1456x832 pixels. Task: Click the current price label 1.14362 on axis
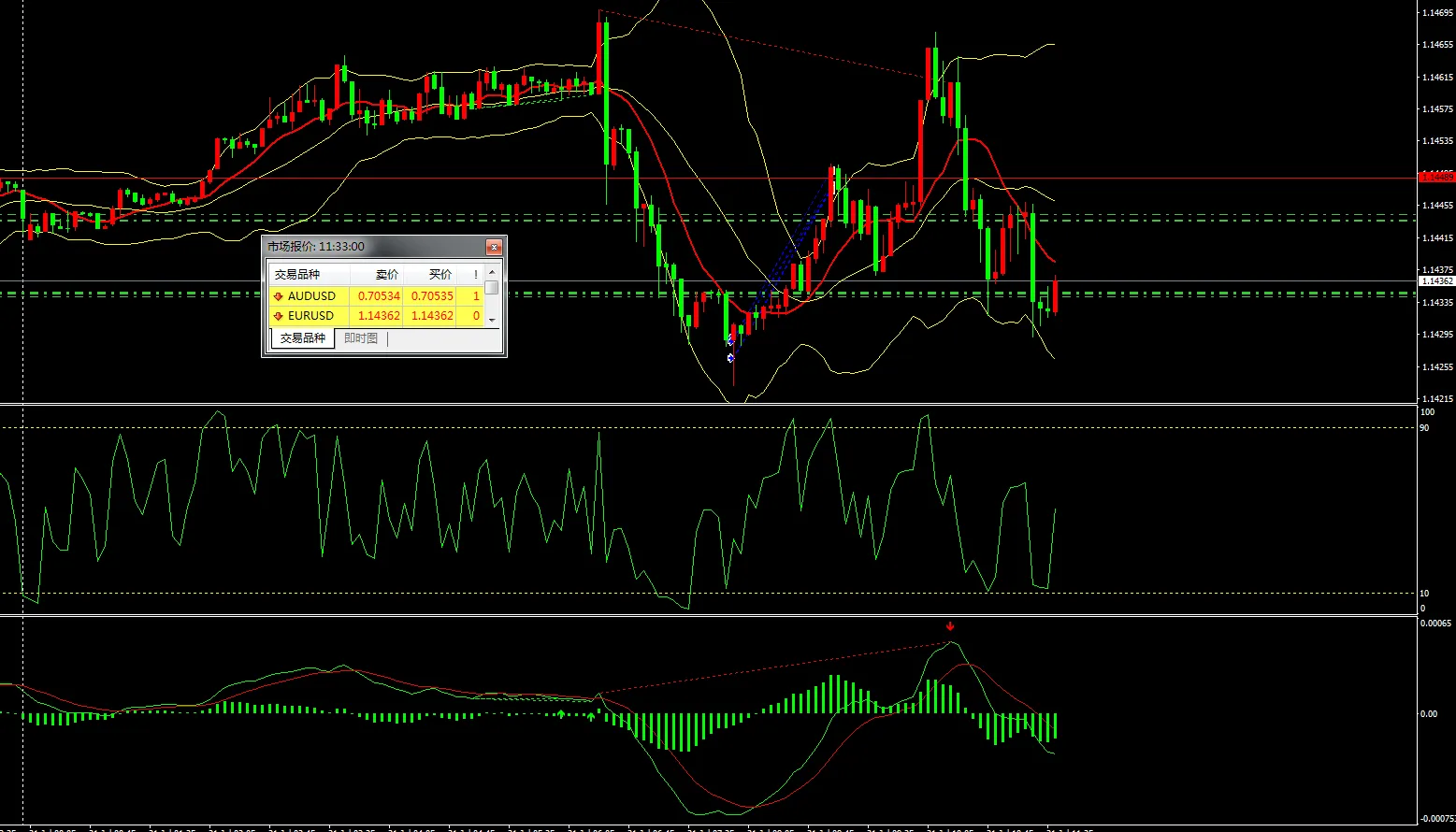click(x=1436, y=280)
